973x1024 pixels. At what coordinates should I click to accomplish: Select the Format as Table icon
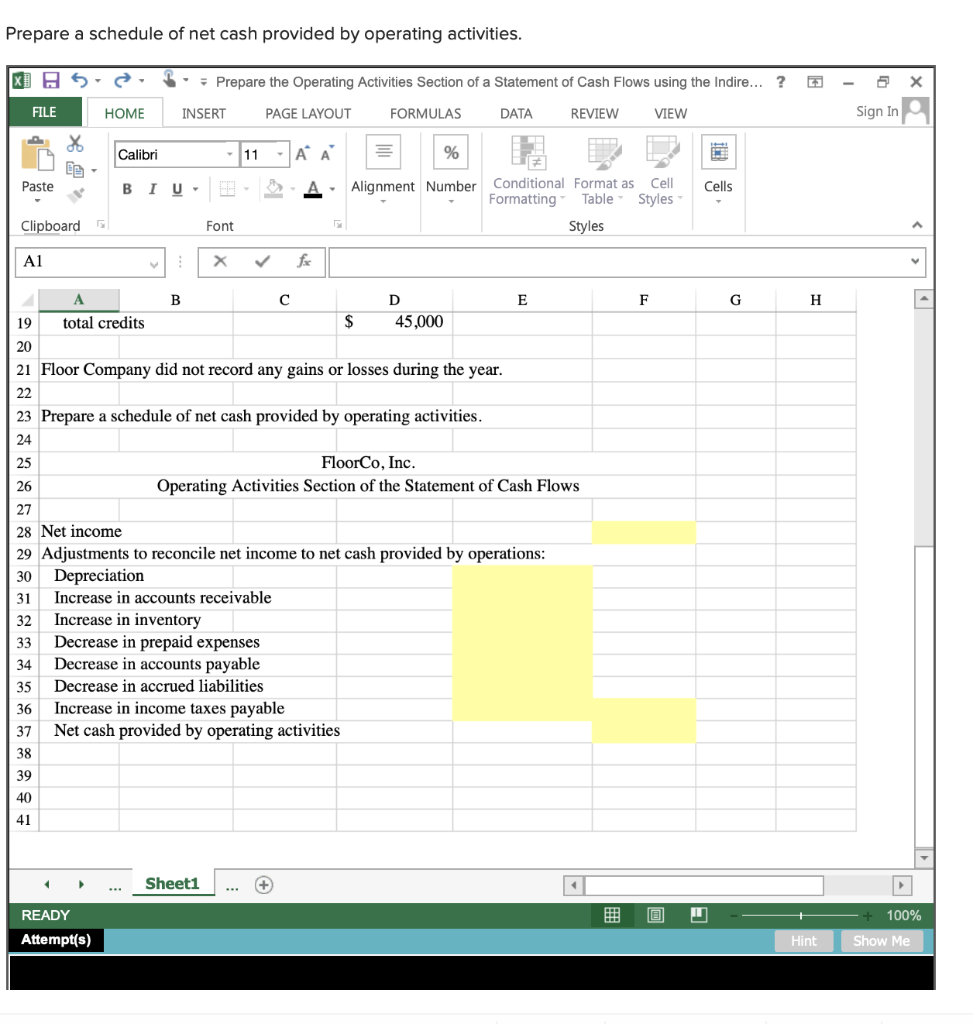click(603, 165)
